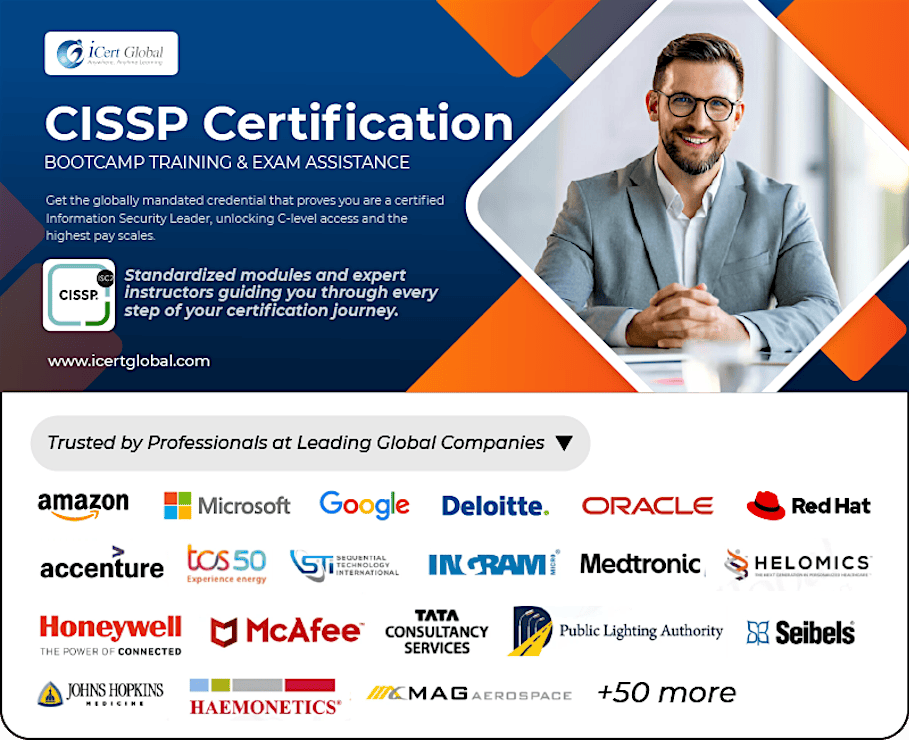Select the Honeywell logo

tap(110, 629)
